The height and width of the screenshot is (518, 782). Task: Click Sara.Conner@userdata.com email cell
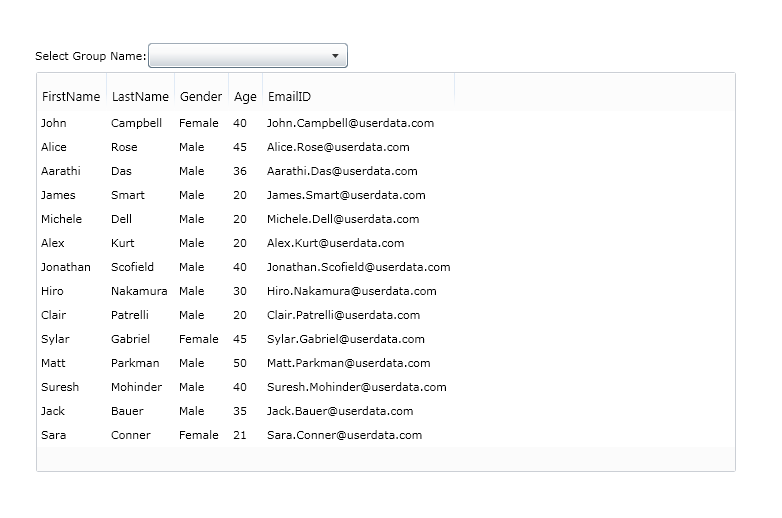coord(344,434)
